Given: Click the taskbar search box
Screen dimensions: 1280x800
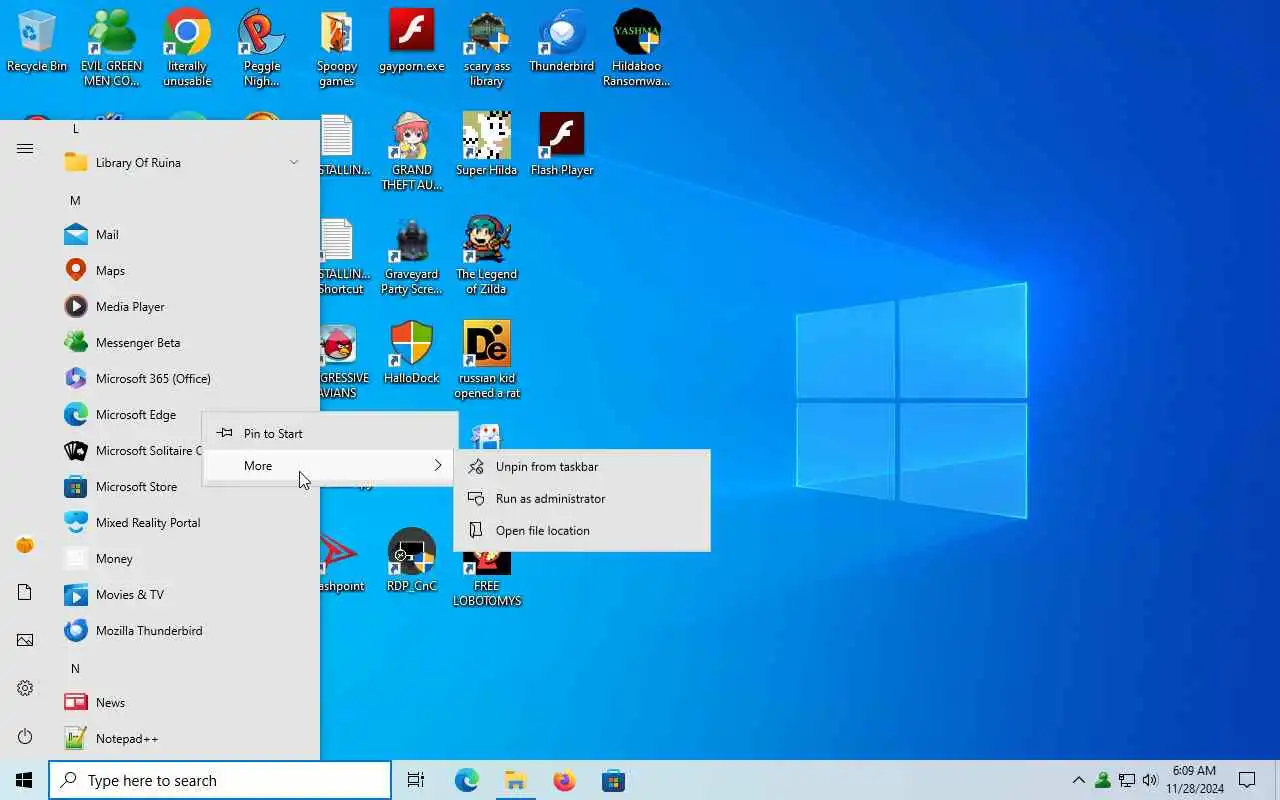Looking at the screenshot, I should pos(220,780).
